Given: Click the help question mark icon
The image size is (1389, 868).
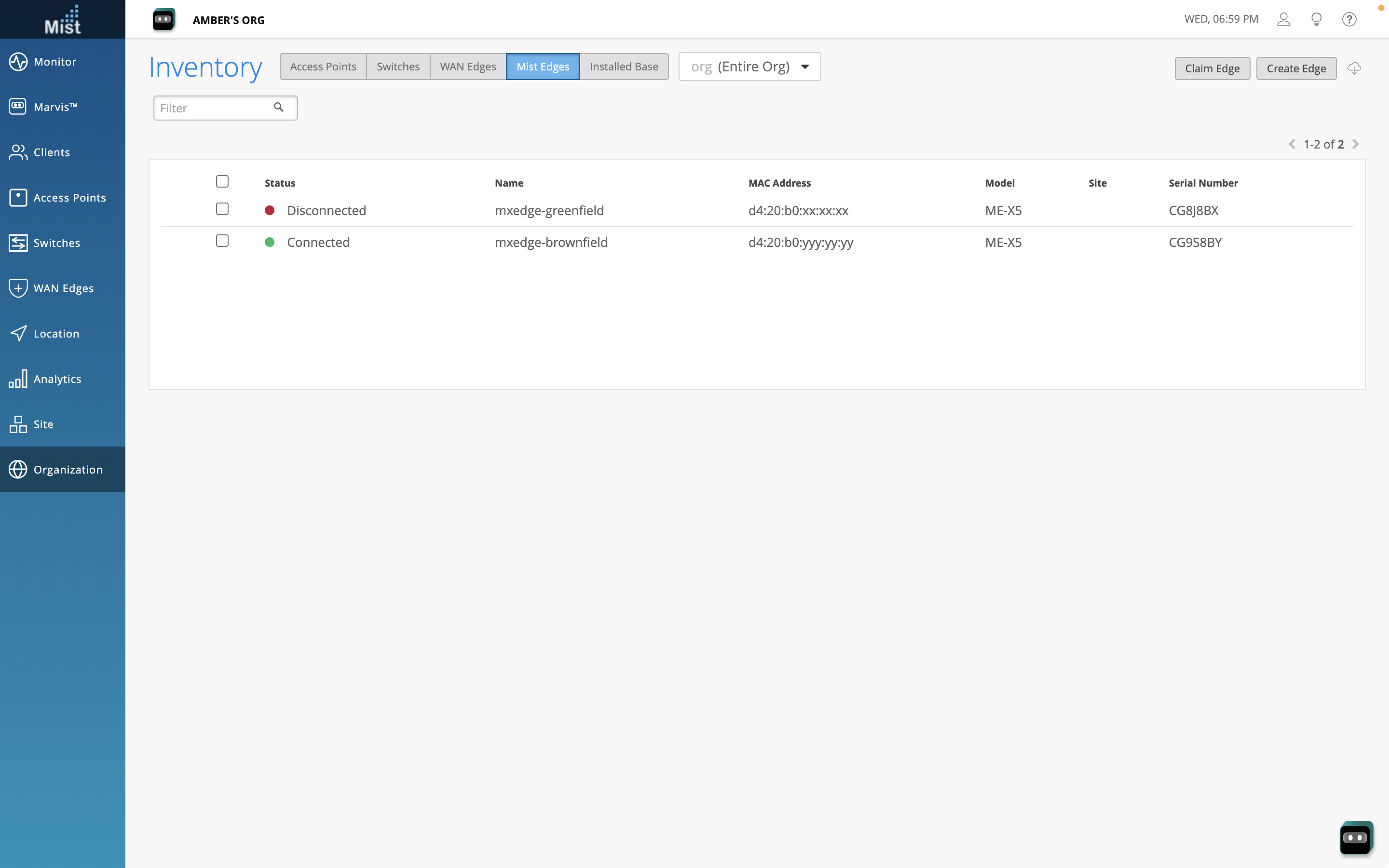Looking at the screenshot, I should [1349, 19].
